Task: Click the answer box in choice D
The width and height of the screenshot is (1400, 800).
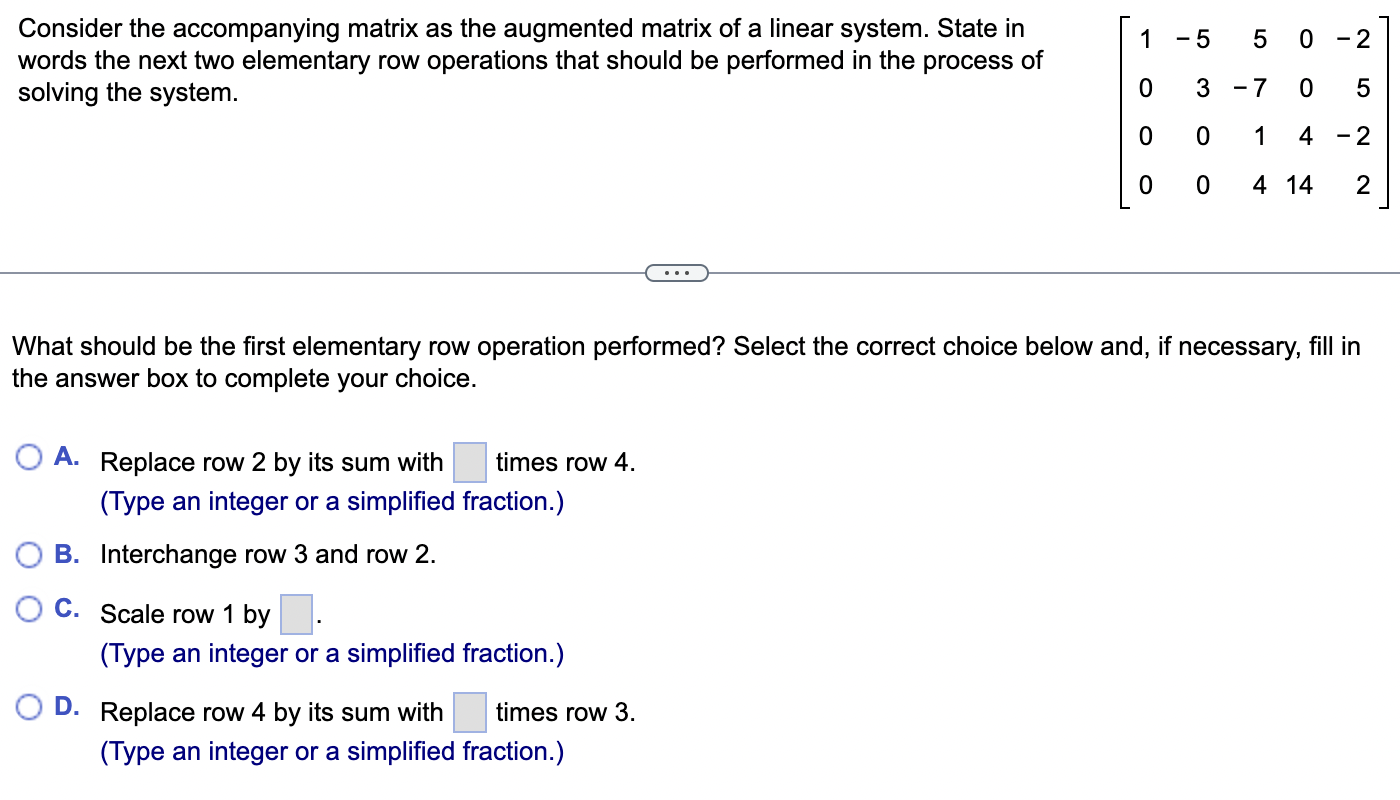Action: point(470,711)
